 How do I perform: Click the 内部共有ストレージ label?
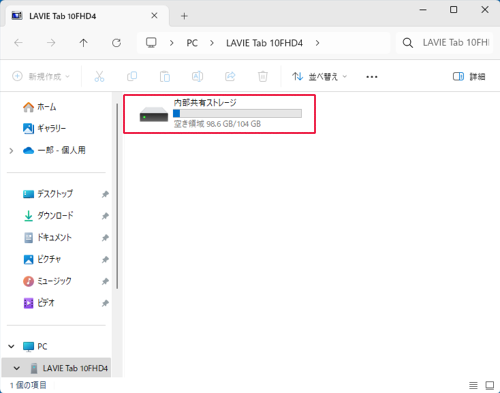coord(205,102)
